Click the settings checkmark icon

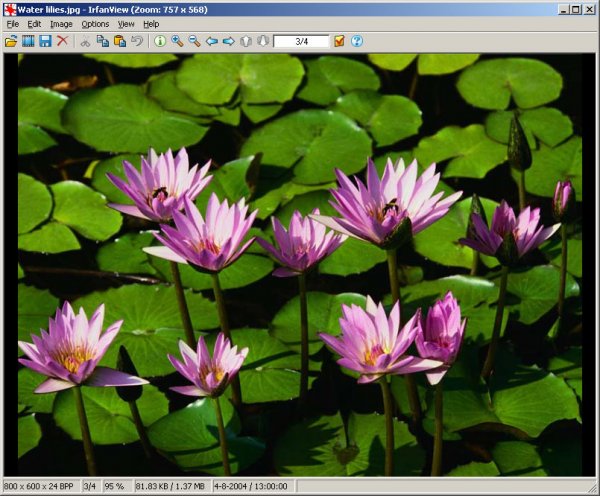pyautogui.click(x=339, y=41)
